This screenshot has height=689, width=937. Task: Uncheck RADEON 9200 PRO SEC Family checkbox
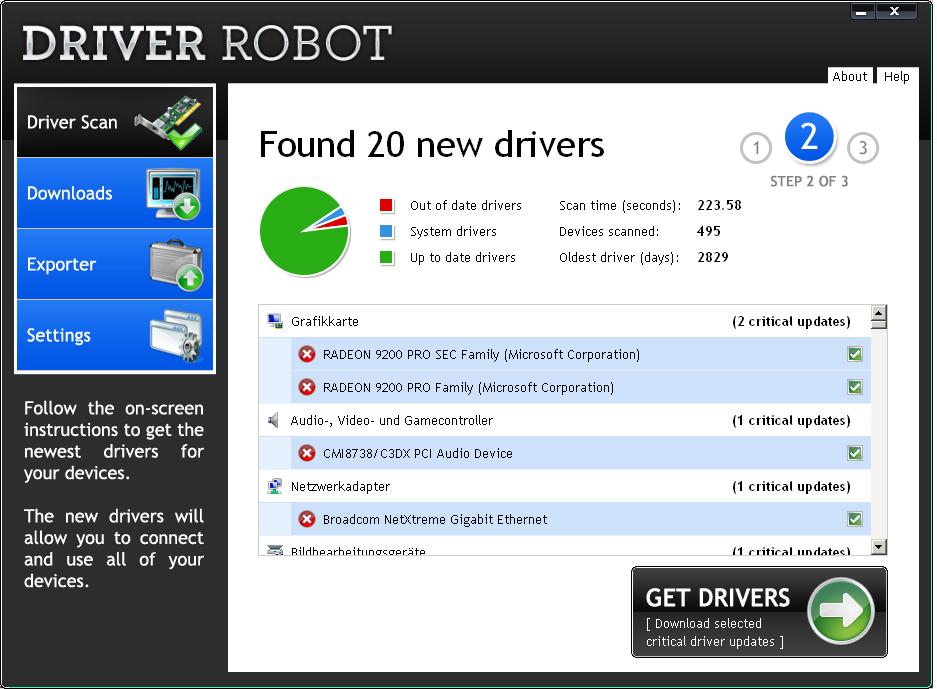click(854, 354)
